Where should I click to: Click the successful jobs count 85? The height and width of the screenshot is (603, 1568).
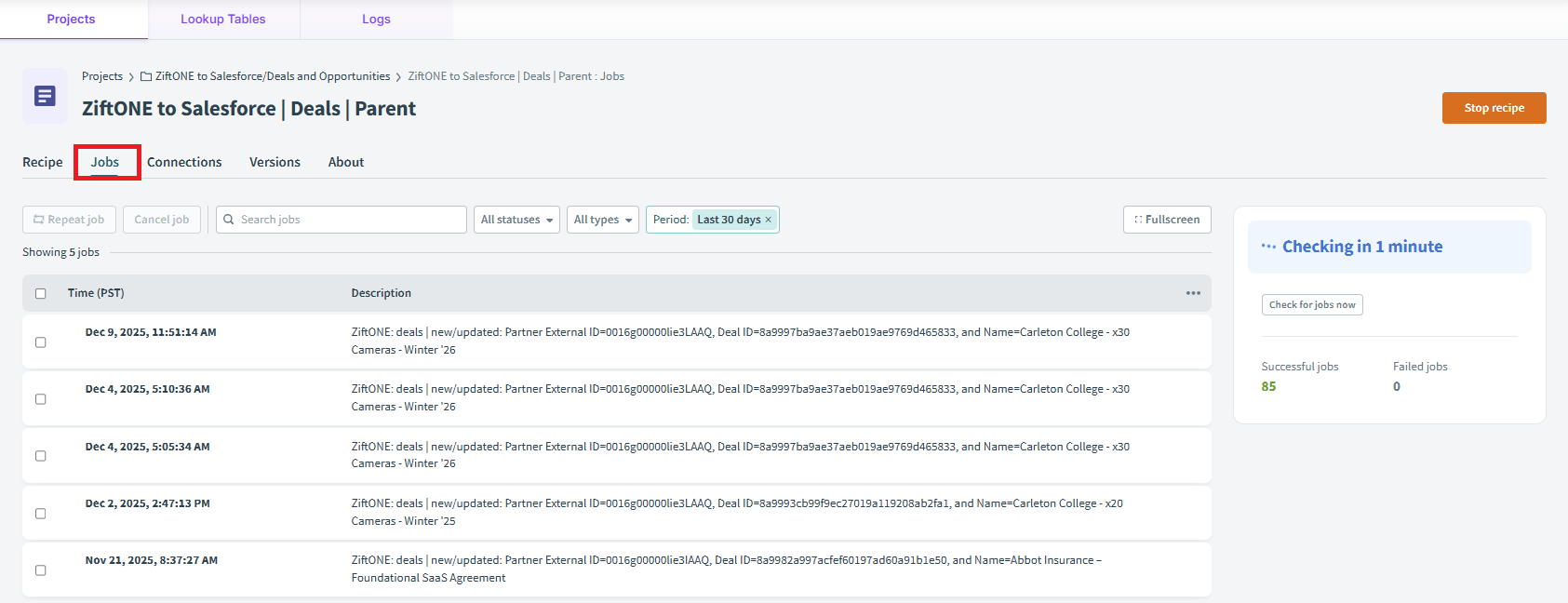point(1268,386)
